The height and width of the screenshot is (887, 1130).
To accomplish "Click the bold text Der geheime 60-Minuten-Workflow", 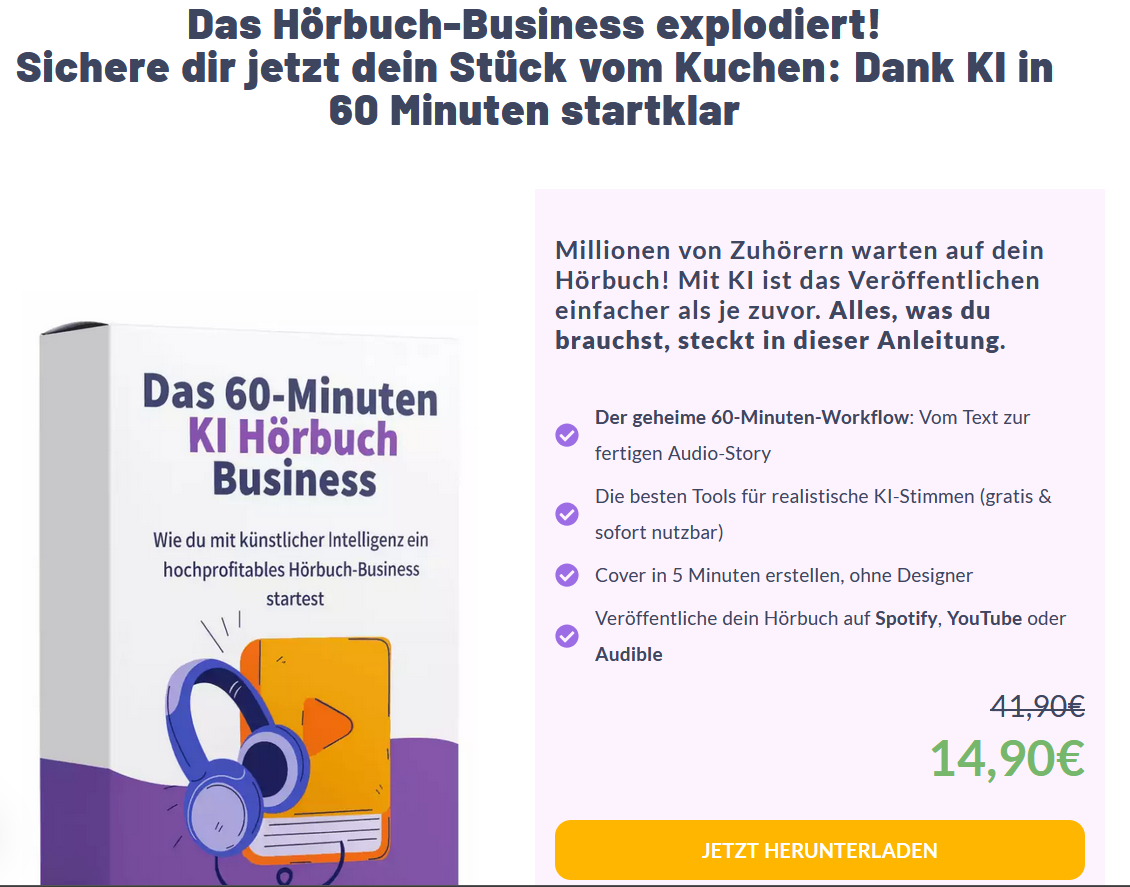I will click(752, 417).
